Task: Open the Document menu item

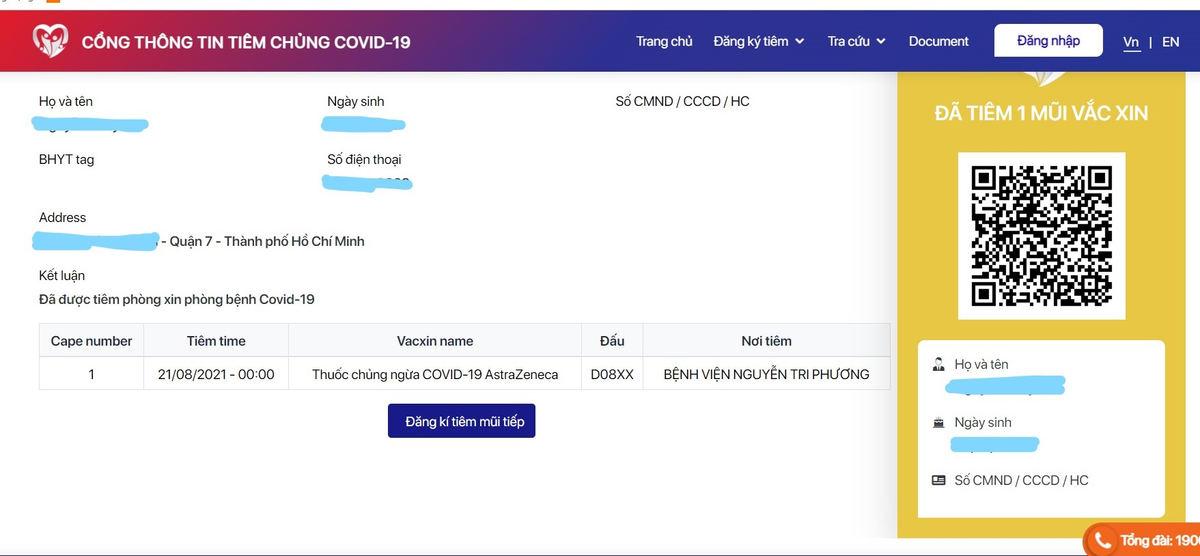Action: 938,42
